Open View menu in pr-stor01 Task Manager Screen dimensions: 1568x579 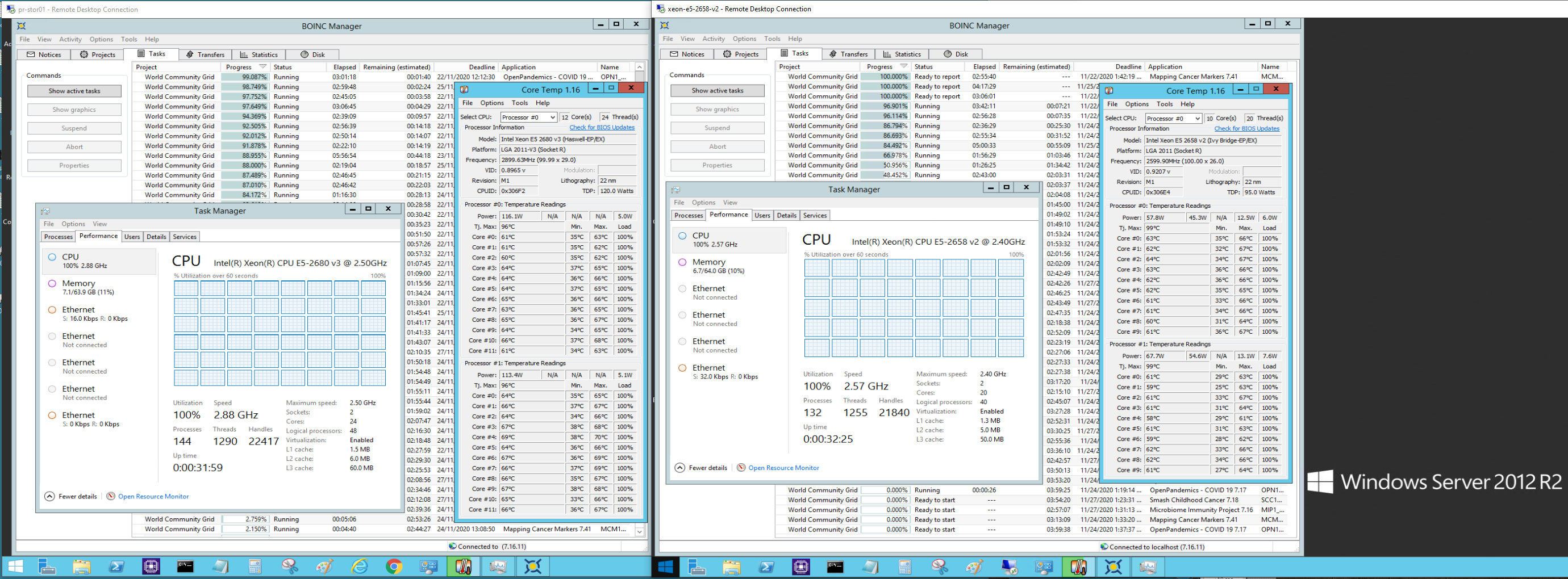pos(100,224)
